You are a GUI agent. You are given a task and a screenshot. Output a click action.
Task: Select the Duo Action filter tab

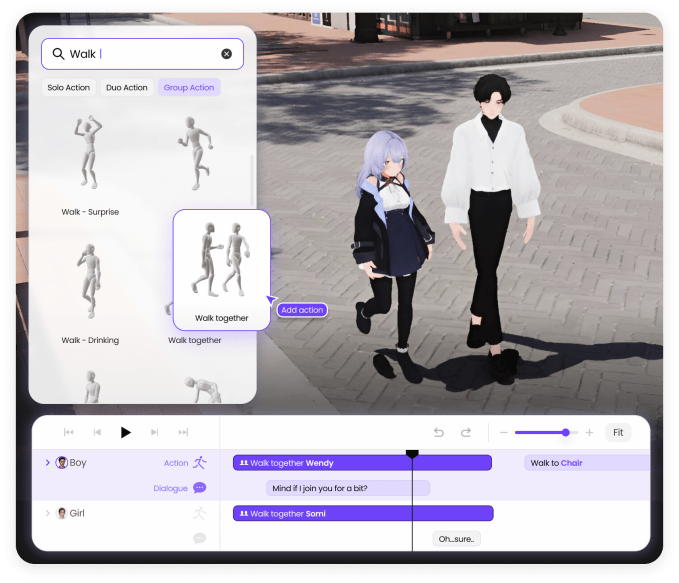tap(127, 87)
